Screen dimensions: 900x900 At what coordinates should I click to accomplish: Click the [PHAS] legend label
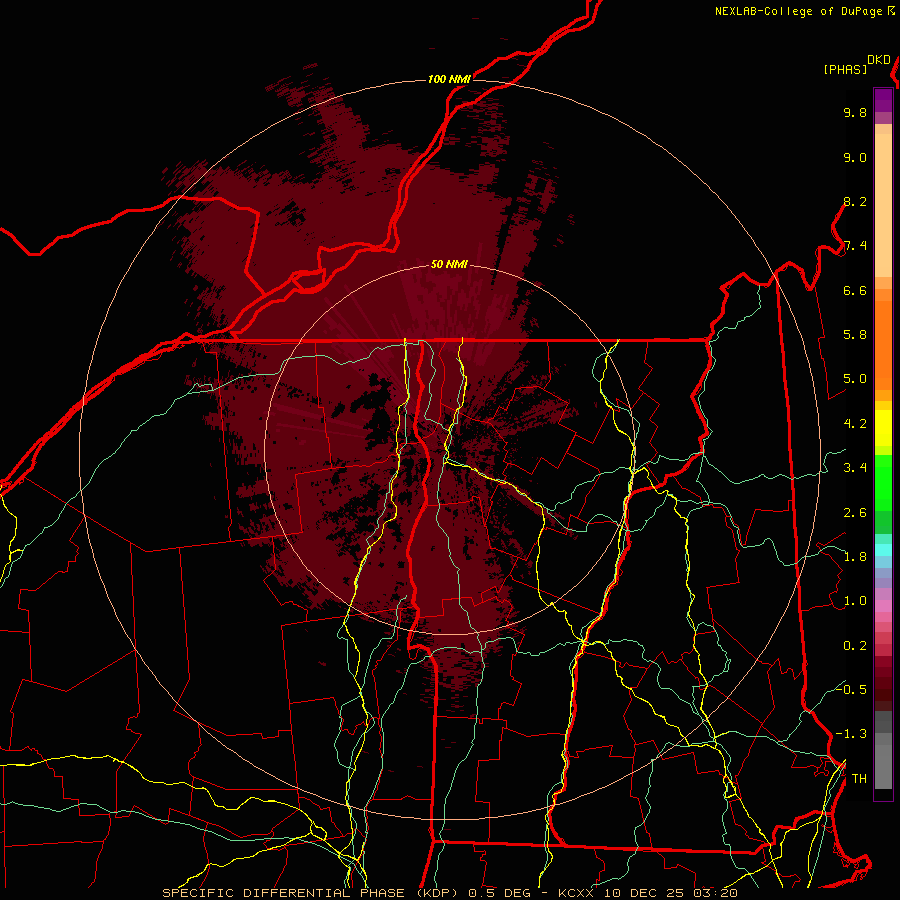(845, 69)
